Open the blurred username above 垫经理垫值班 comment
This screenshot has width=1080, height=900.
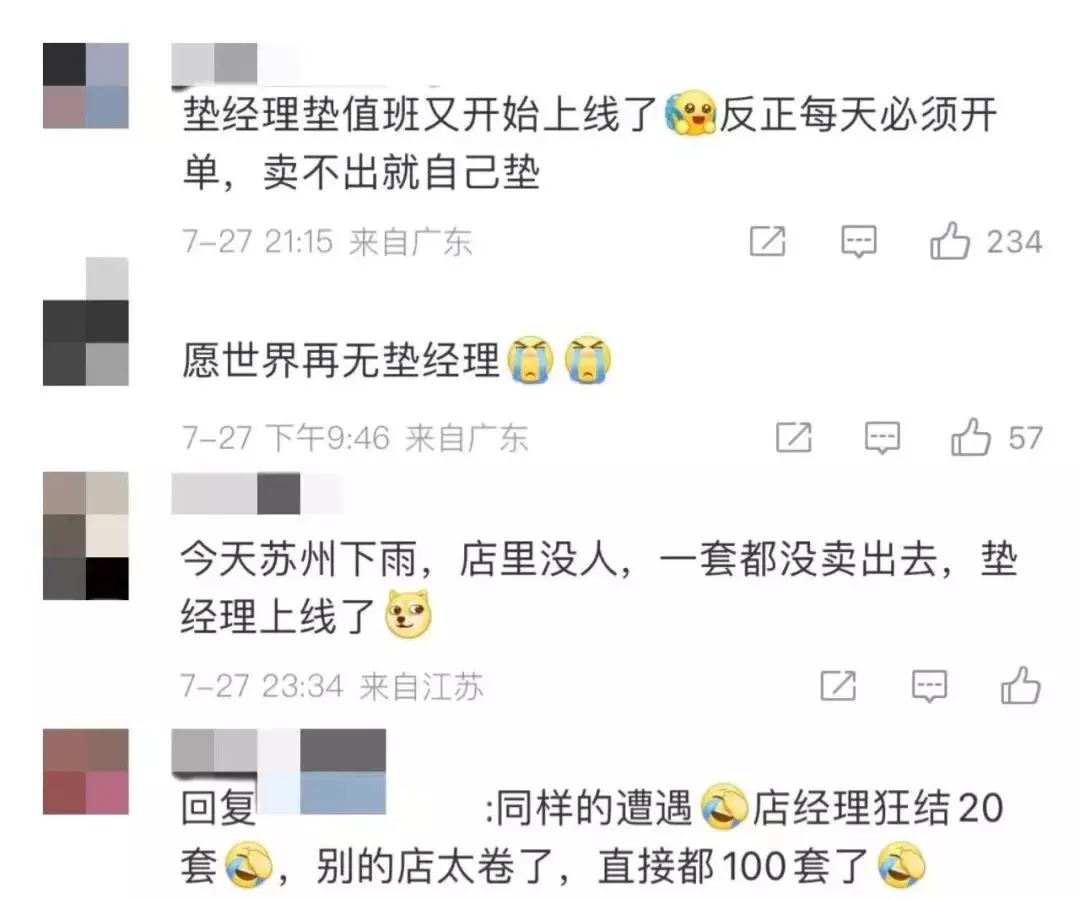pos(214,63)
